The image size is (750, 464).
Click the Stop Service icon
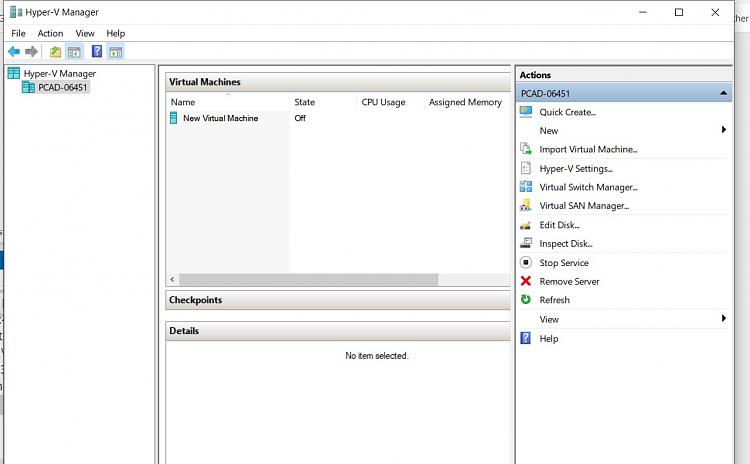click(x=526, y=262)
